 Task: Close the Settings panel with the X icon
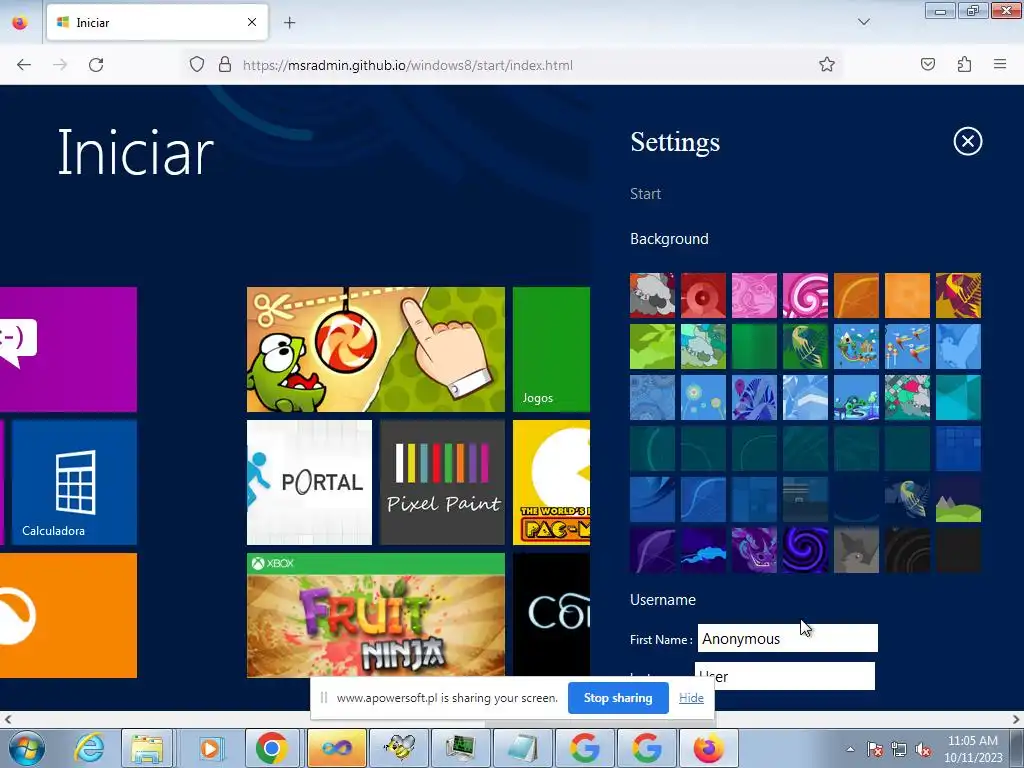(967, 141)
